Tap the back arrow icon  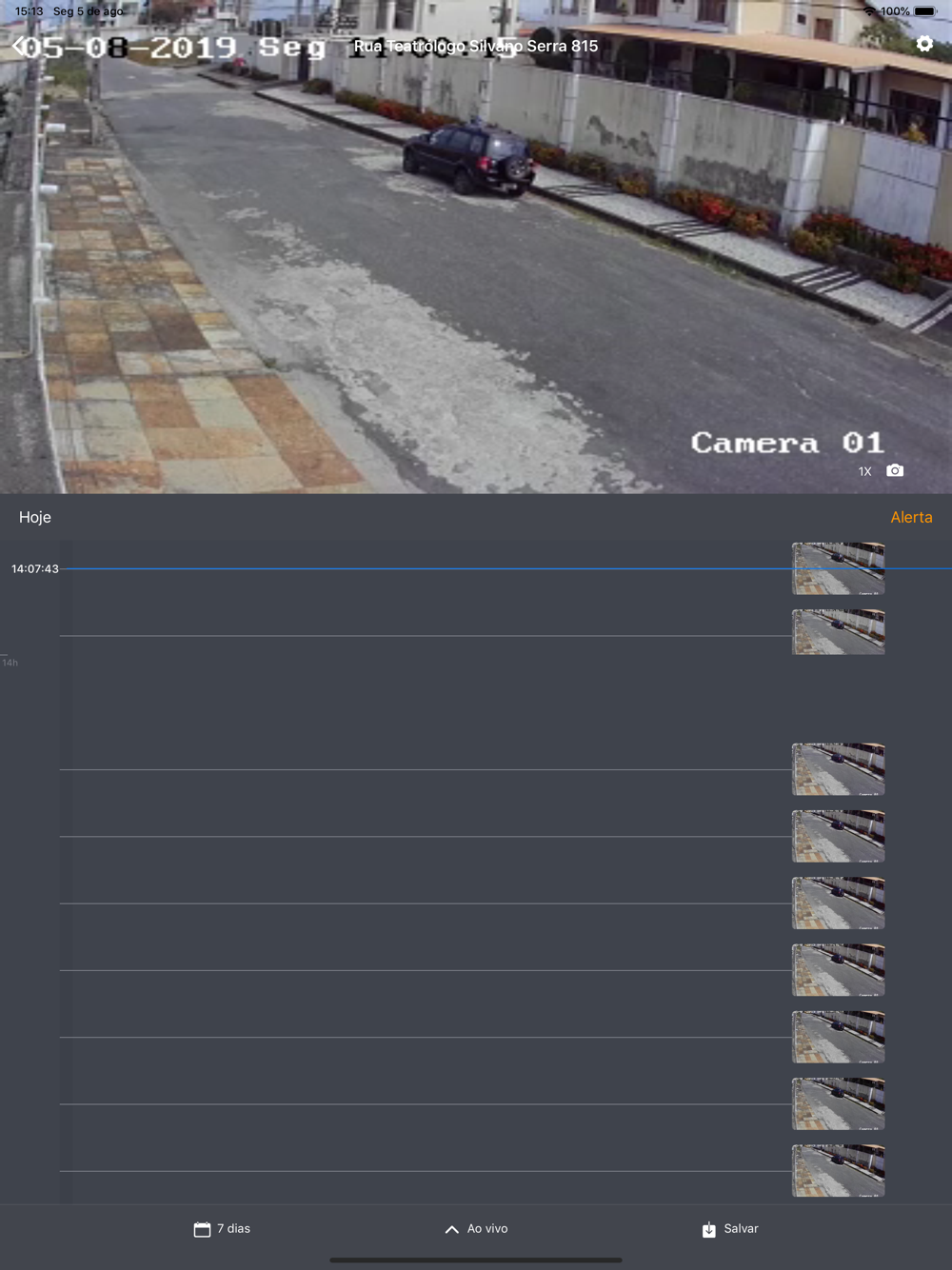click(x=21, y=46)
